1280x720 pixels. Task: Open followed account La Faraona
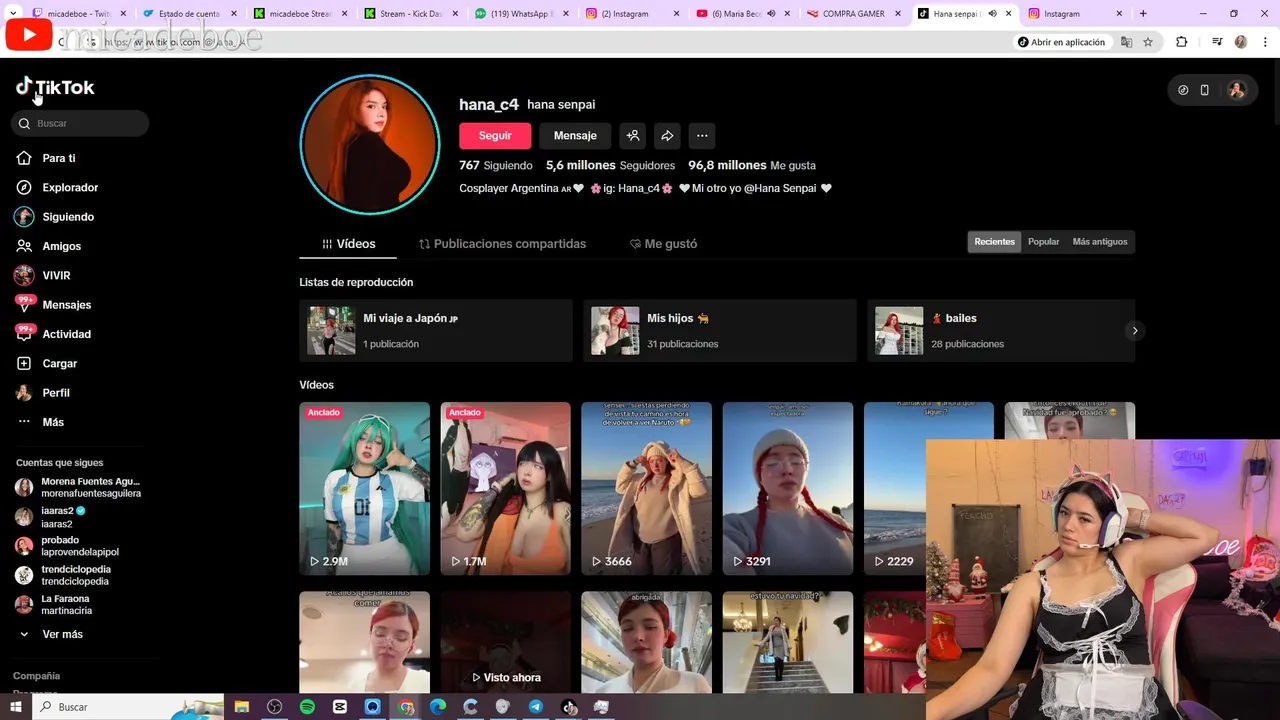(66, 605)
